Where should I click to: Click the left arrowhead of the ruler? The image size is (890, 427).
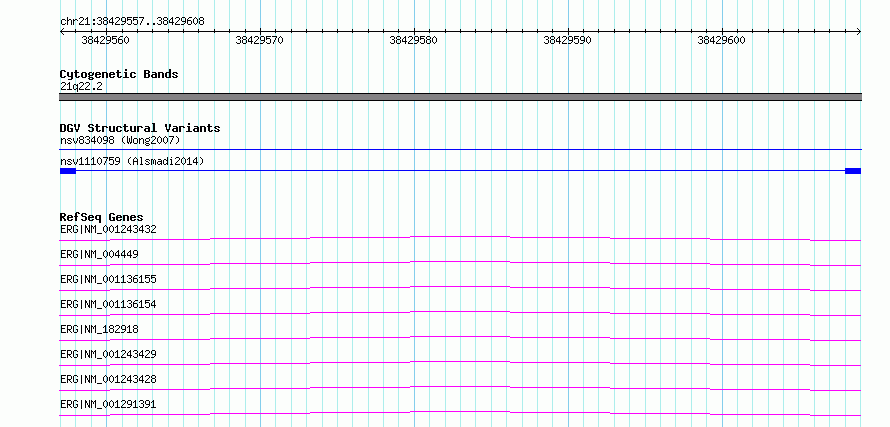62,32
